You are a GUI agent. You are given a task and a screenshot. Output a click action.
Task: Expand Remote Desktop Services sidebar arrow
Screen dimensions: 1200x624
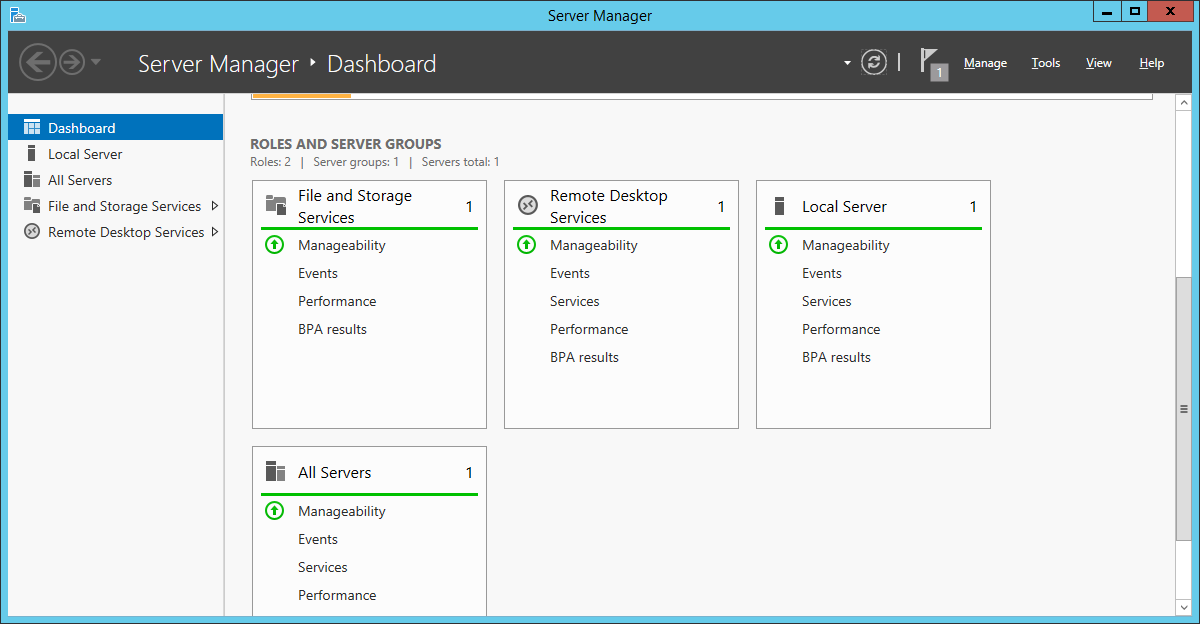(215, 232)
